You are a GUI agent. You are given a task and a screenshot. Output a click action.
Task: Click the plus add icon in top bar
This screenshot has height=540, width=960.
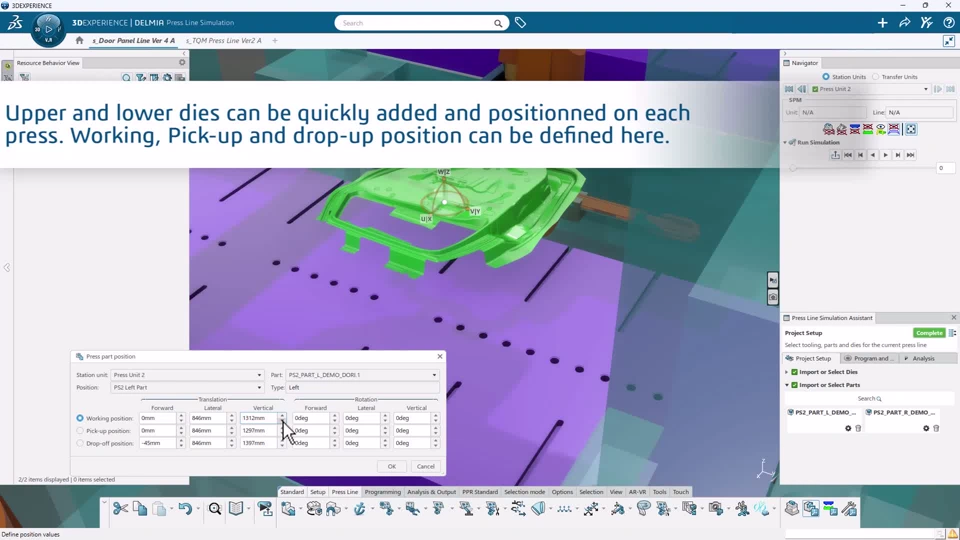coord(882,23)
